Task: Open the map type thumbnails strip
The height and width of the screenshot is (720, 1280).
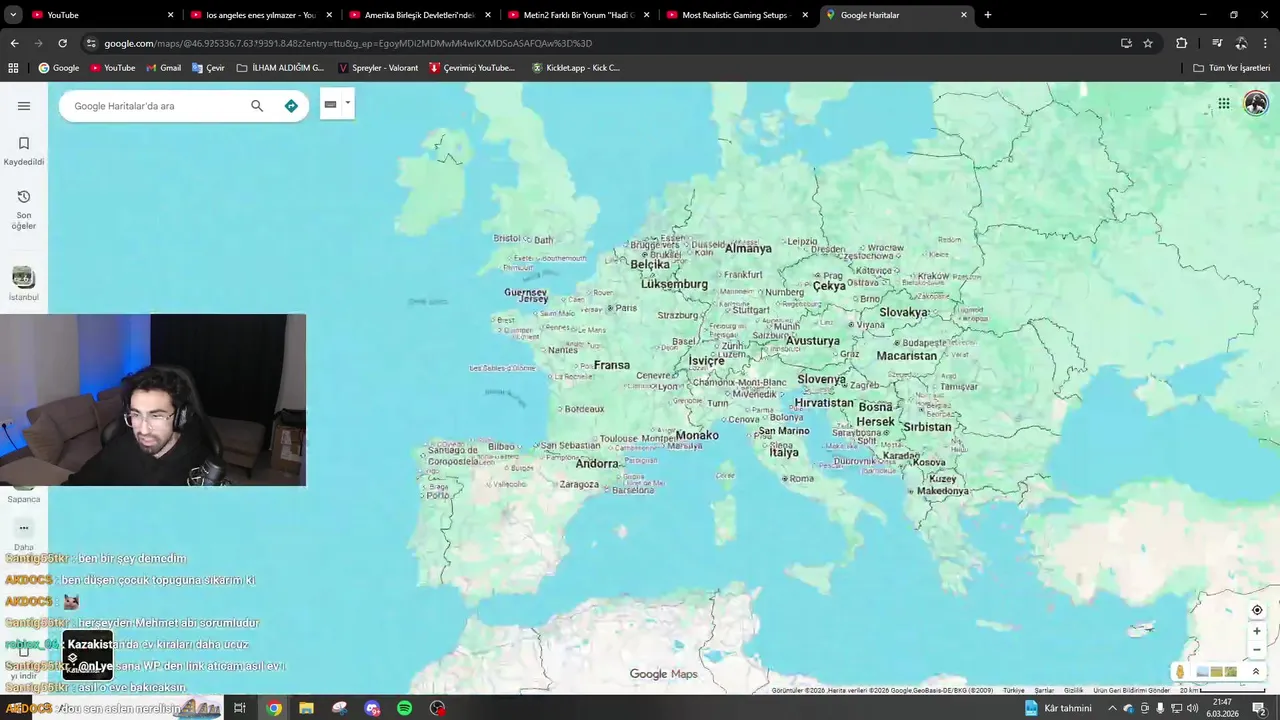Action: [1217, 672]
